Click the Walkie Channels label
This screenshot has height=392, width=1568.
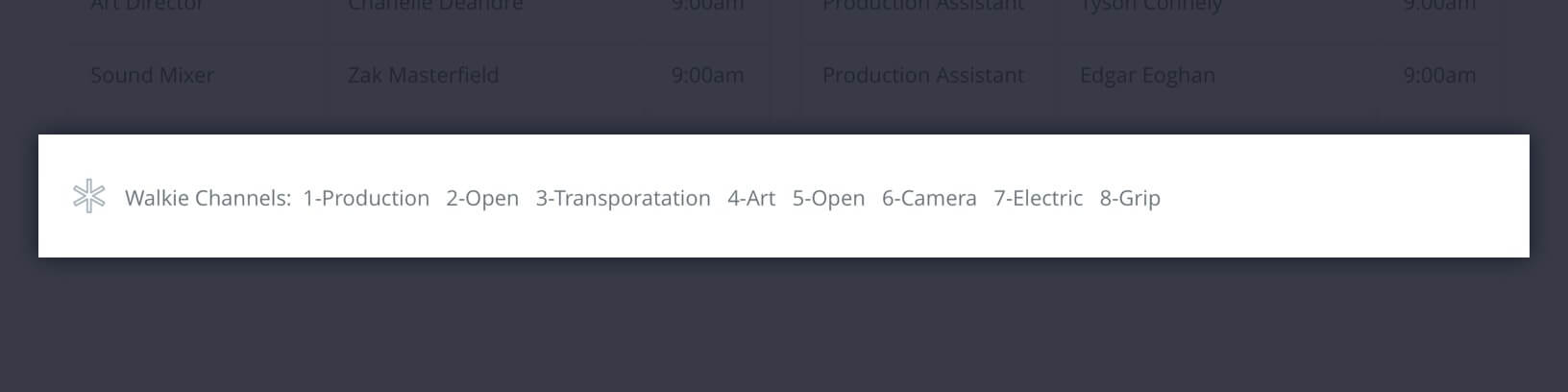pyautogui.click(x=208, y=198)
